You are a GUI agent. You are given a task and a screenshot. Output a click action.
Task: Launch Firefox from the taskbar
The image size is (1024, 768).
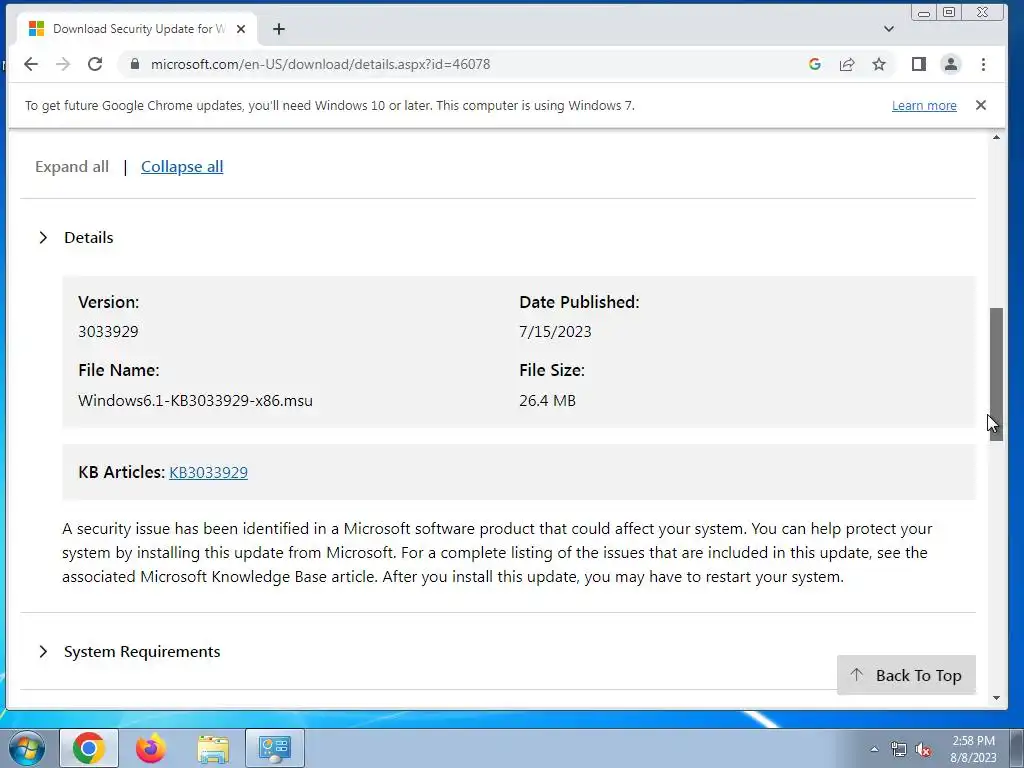point(151,748)
